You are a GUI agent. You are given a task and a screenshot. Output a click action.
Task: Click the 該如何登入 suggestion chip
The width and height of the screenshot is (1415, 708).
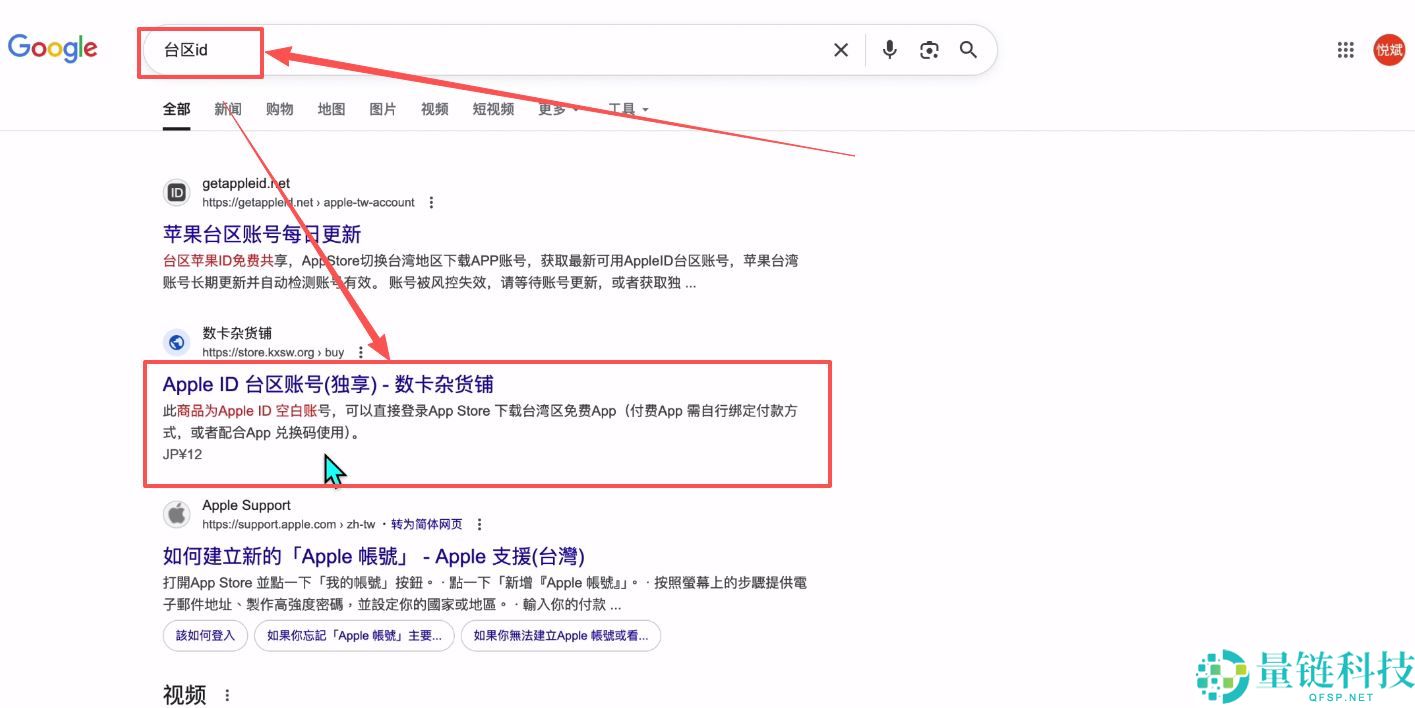[205, 635]
